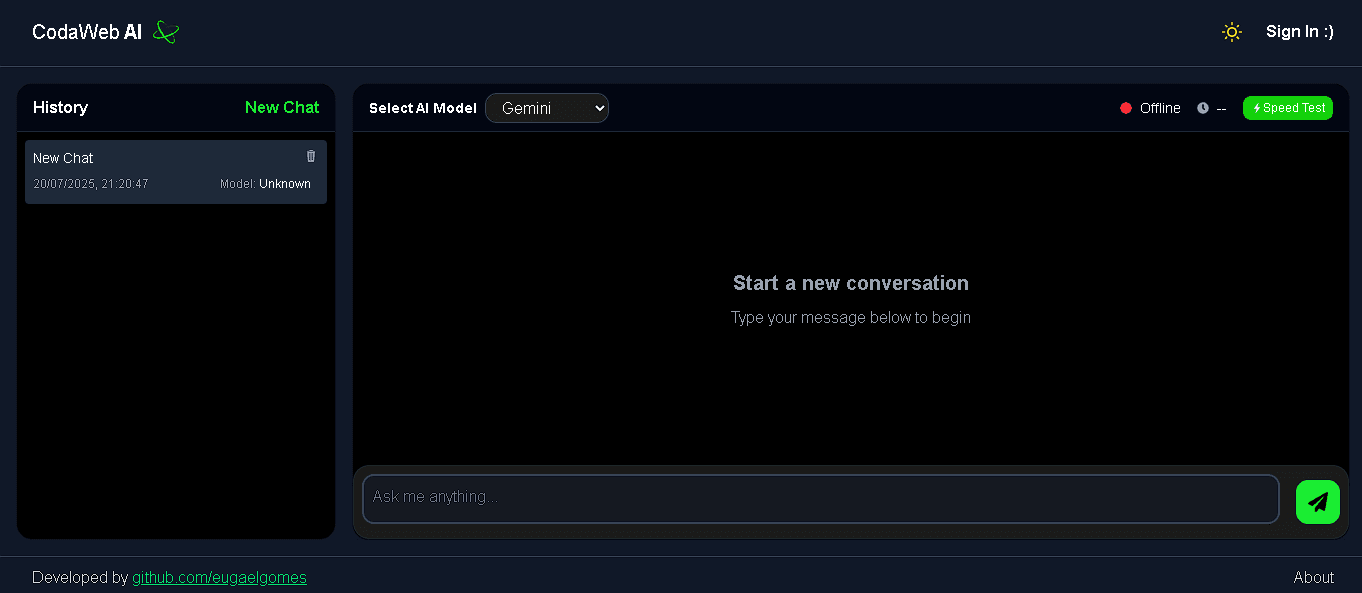Open the About page

(x=1313, y=577)
